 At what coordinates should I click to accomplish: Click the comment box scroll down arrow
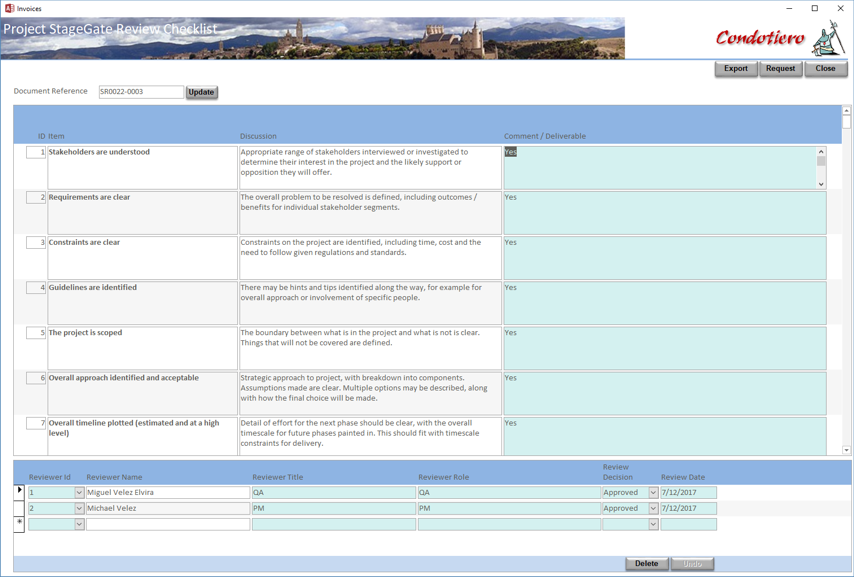point(821,184)
